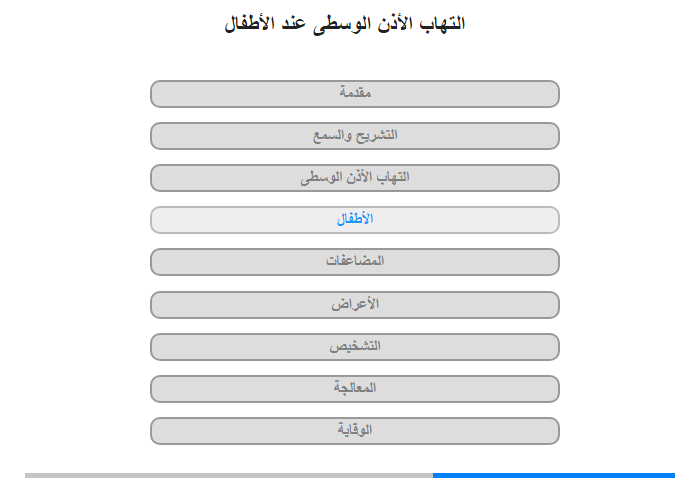Open the complications topic button
The width and height of the screenshot is (700, 480).
(354, 262)
